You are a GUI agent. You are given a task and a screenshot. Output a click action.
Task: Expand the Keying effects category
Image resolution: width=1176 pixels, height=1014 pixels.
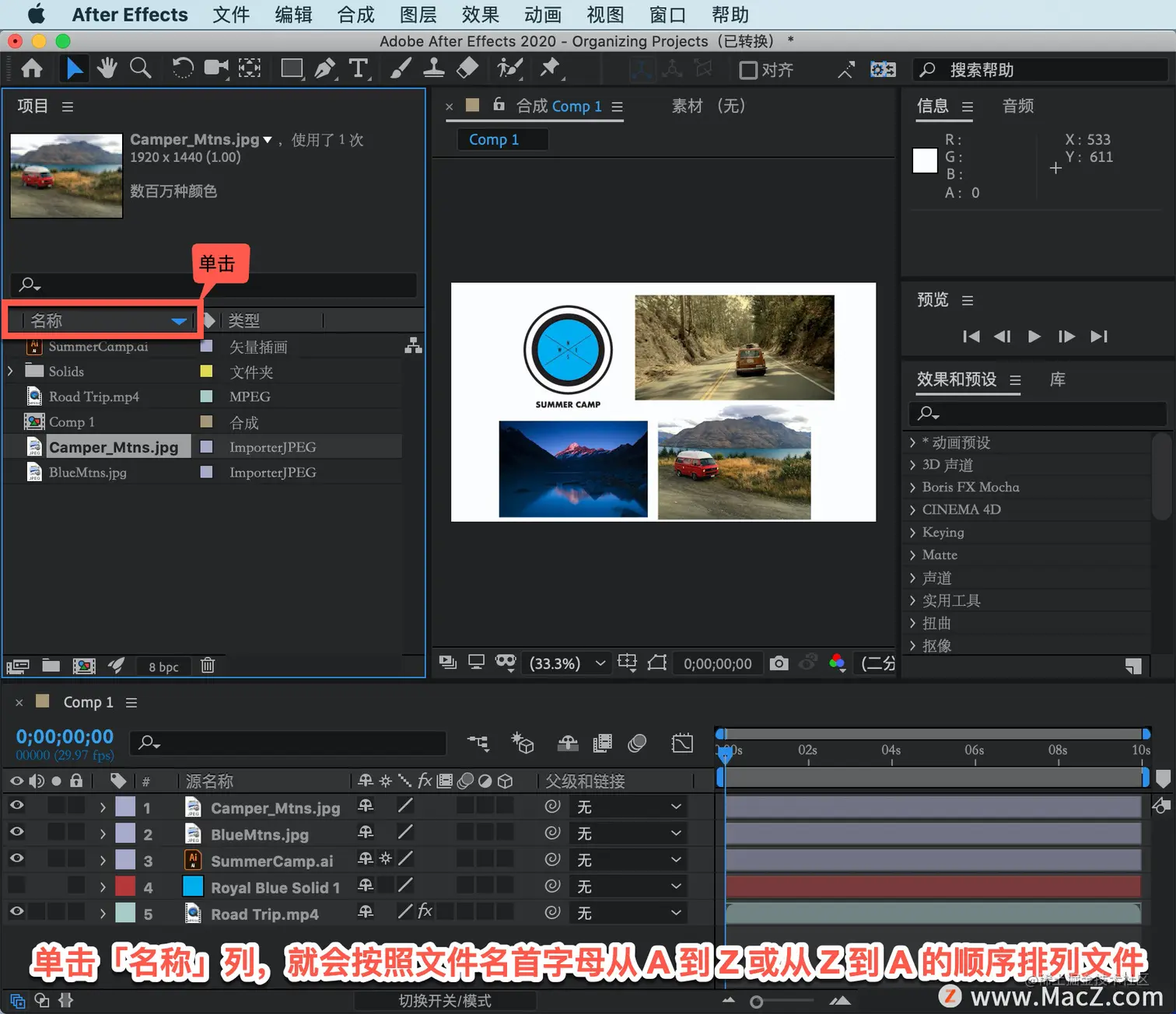tap(912, 533)
